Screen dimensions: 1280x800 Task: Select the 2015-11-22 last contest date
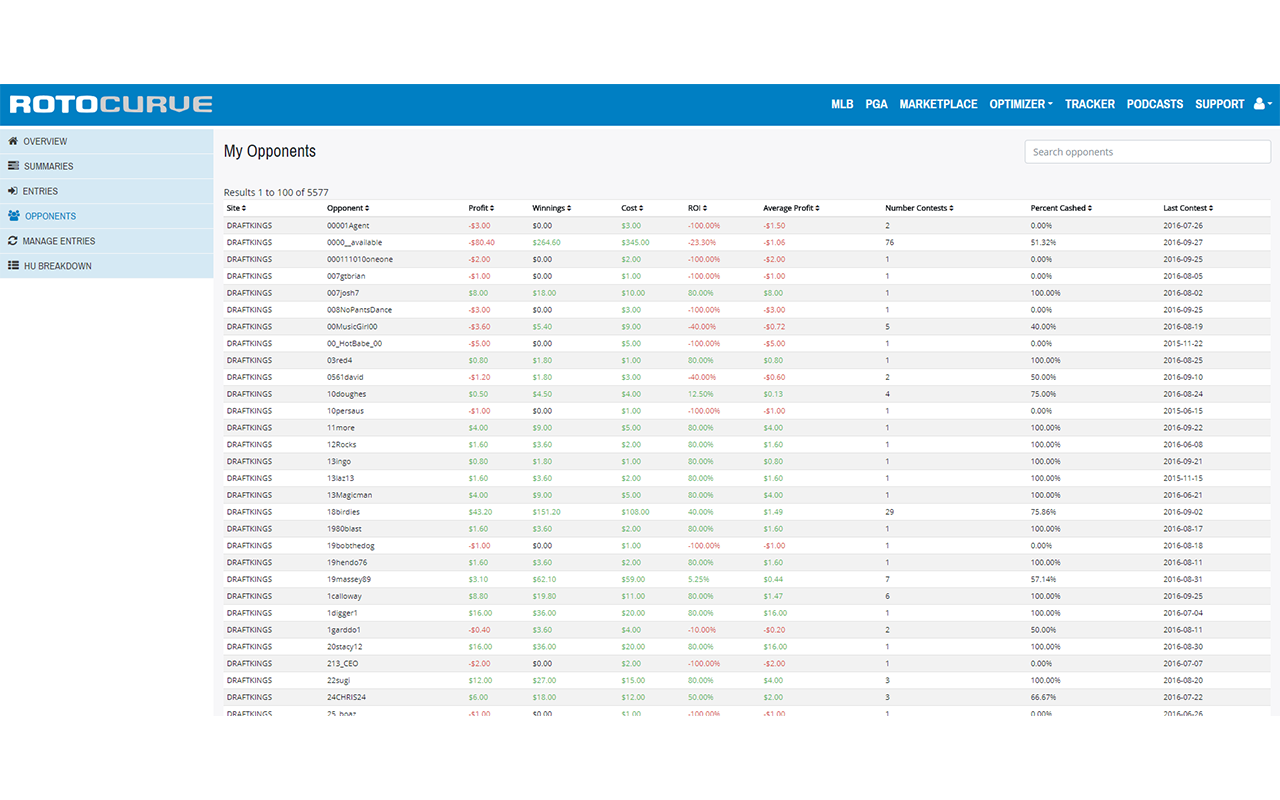coord(1184,344)
